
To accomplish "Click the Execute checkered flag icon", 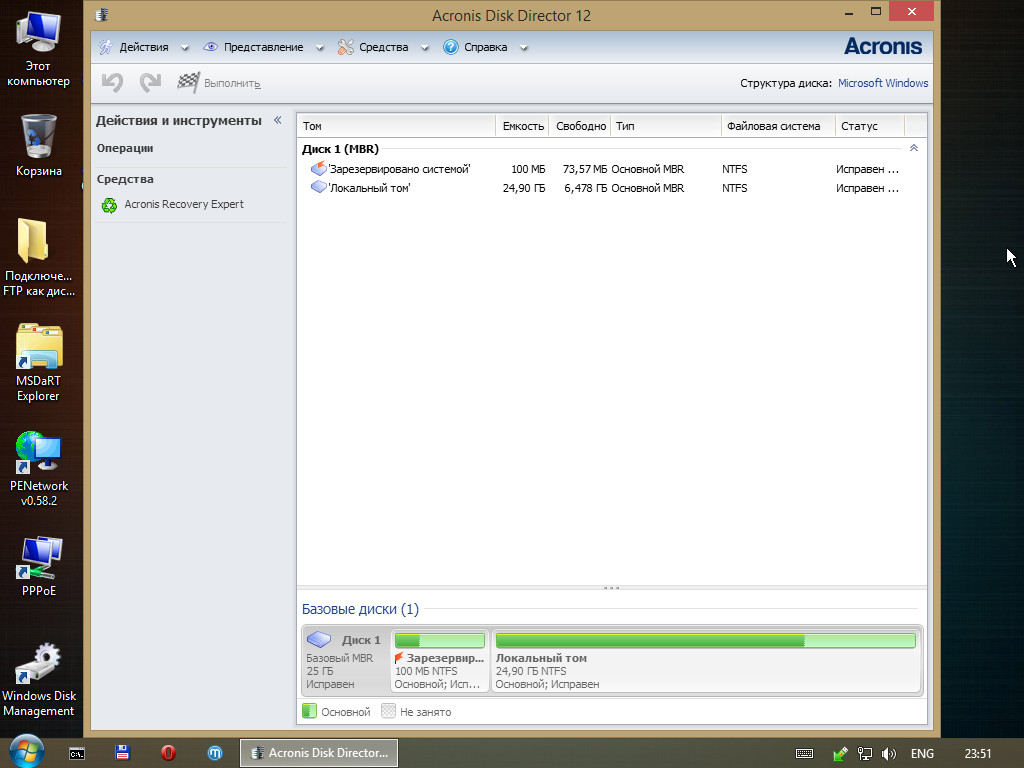I will tap(188, 83).
